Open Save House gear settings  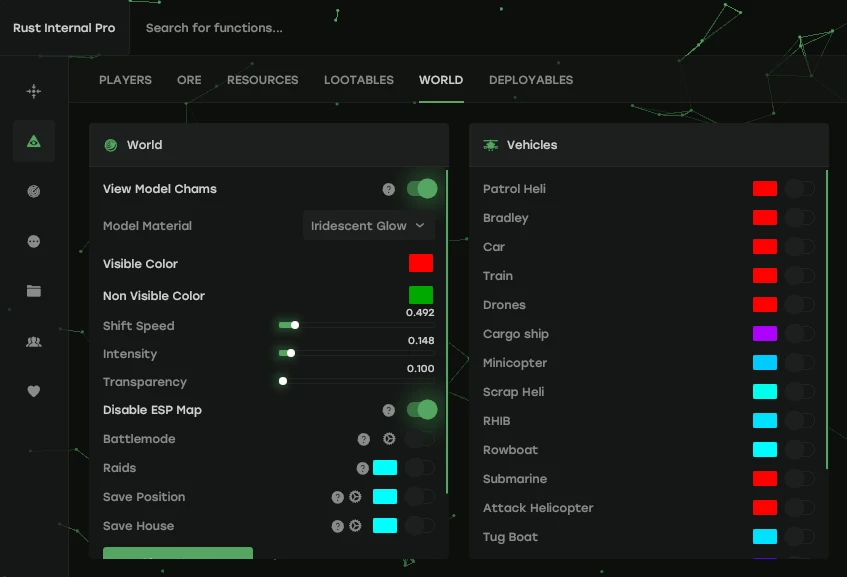pyautogui.click(x=355, y=526)
